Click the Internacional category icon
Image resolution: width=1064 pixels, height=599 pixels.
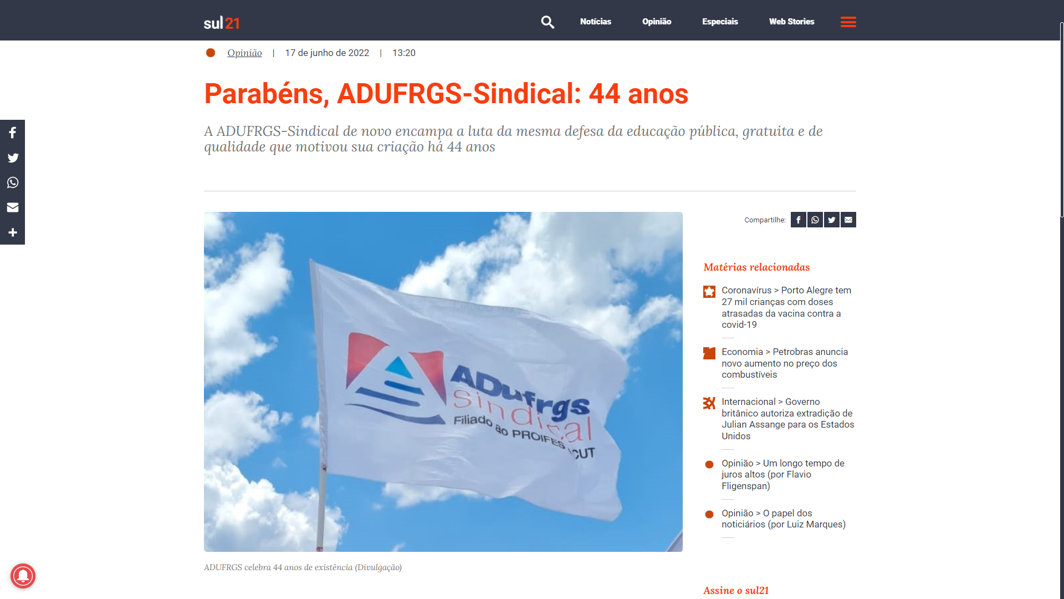[709, 403]
